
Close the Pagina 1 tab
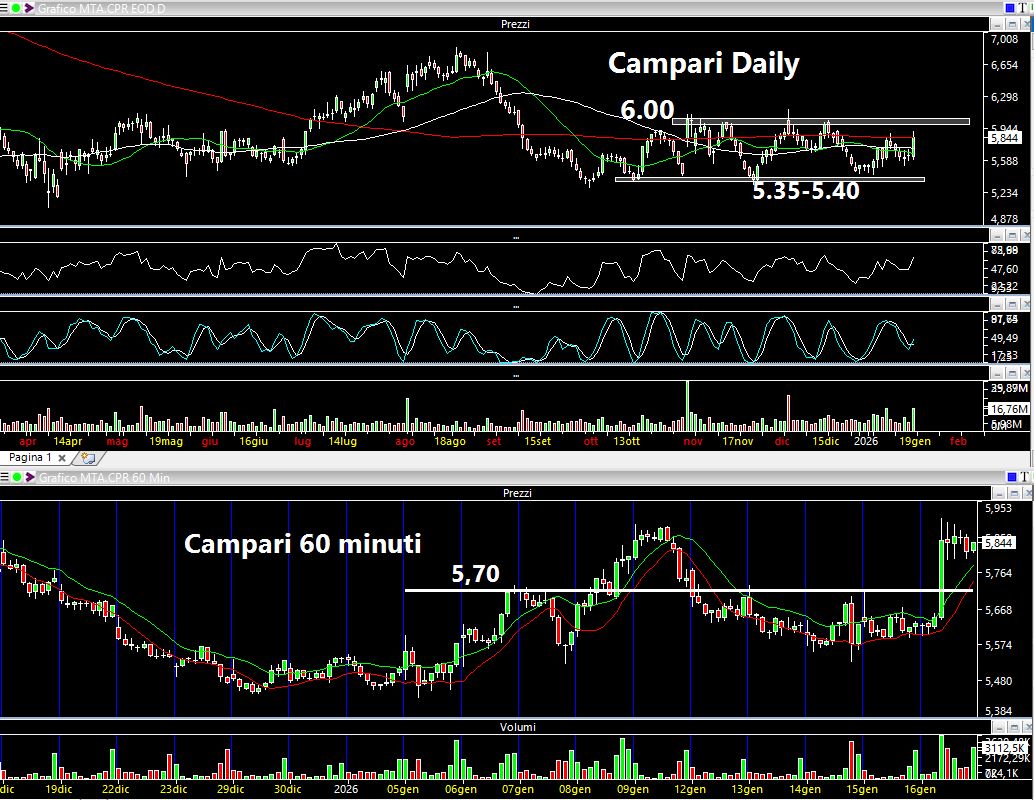pos(62,458)
